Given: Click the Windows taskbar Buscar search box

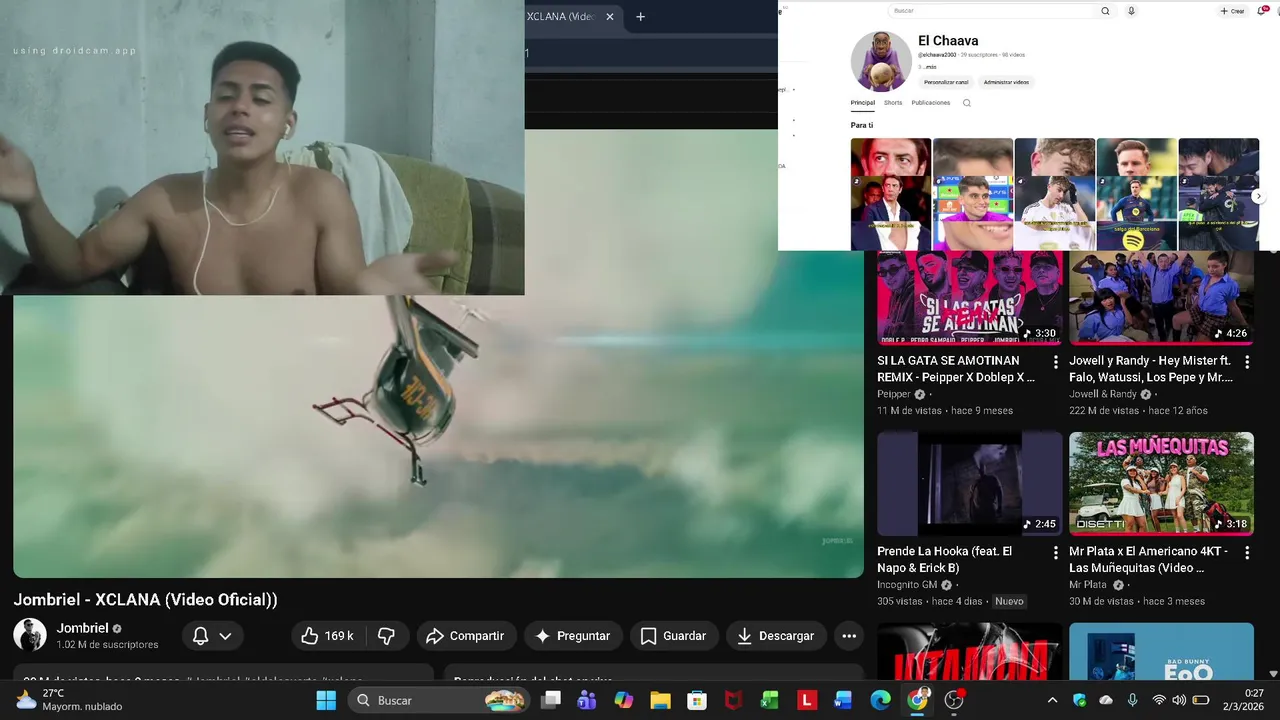Looking at the screenshot, I should [x=440, y=700].
